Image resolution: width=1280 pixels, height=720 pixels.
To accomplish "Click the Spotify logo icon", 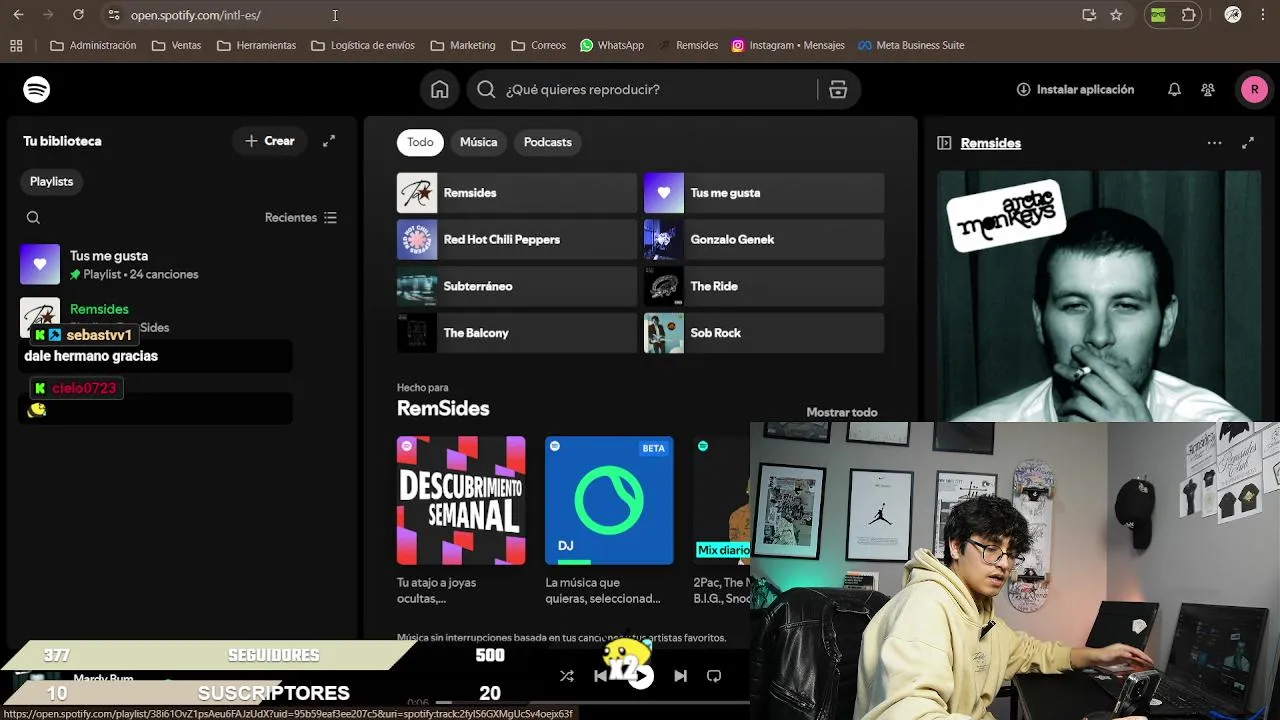I will click(x=37, y=90).
